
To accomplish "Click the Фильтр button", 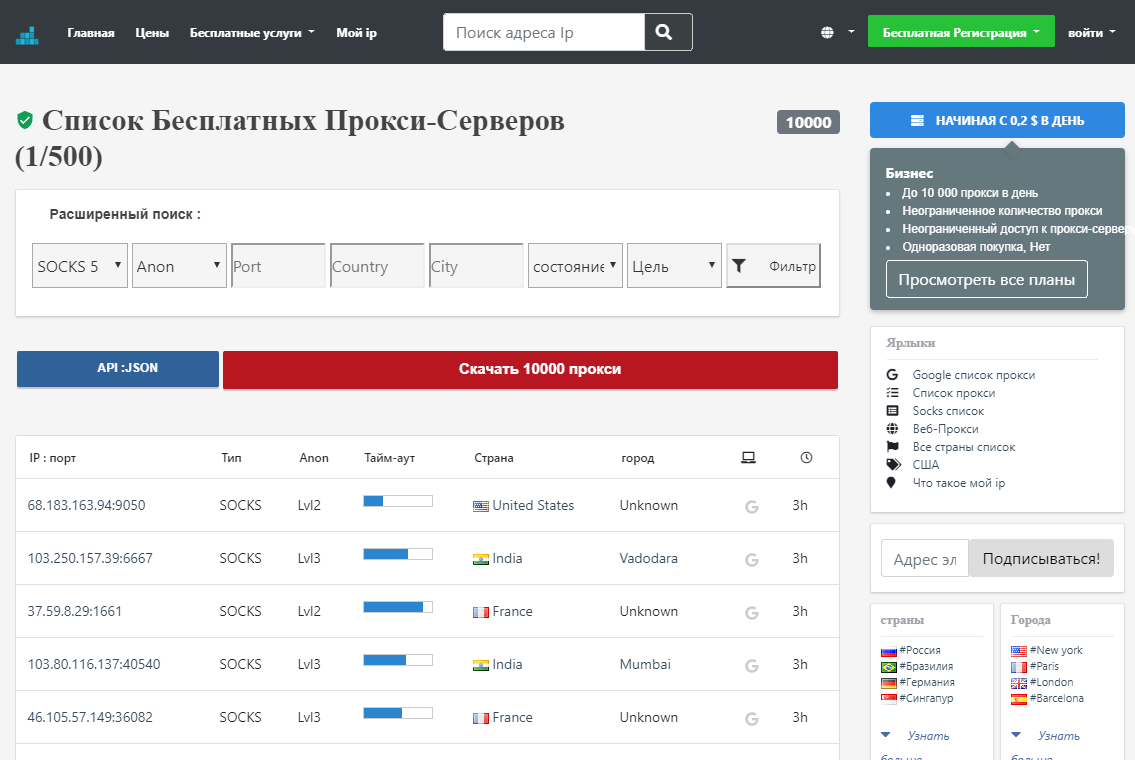I will pyautogui.click(x=773, y=266).
